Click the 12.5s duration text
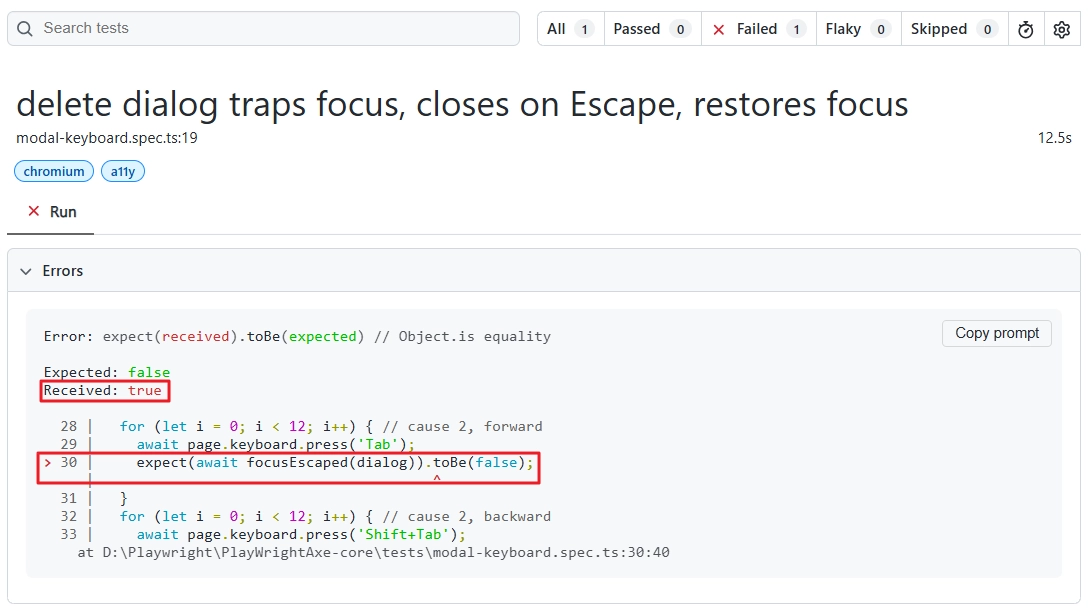1091x615 pixels. [x=1055, y=138]
